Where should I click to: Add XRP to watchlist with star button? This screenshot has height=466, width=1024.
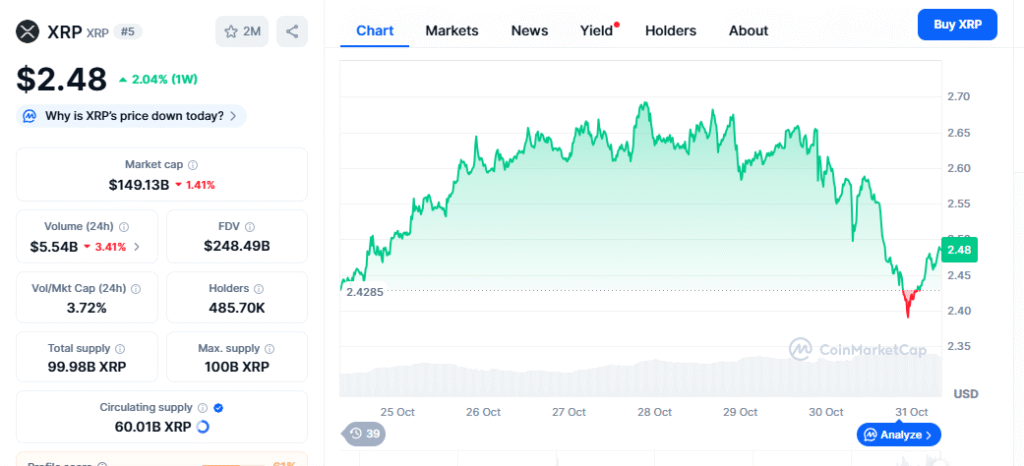[242, 31]
